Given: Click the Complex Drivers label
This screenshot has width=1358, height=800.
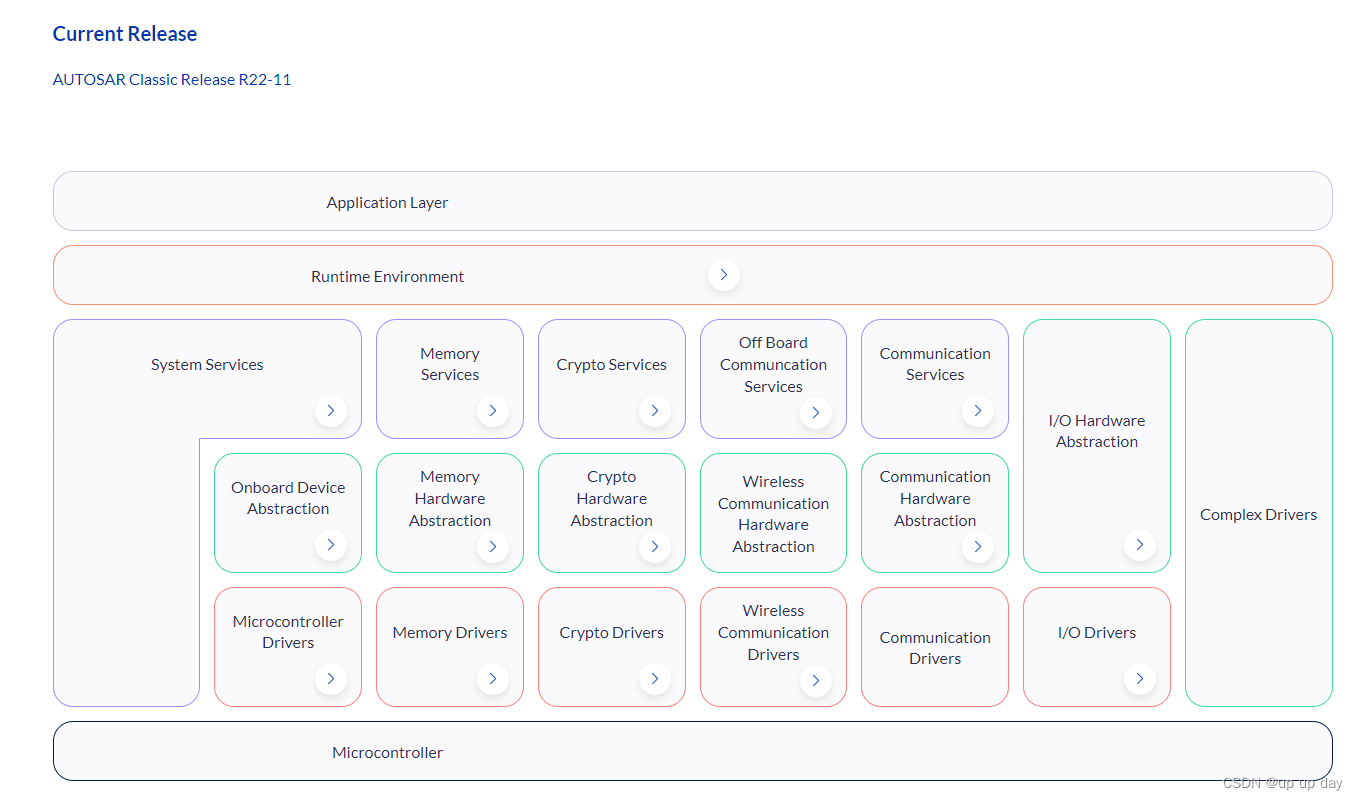Looking at the screenshot, I should [1258, 514].
